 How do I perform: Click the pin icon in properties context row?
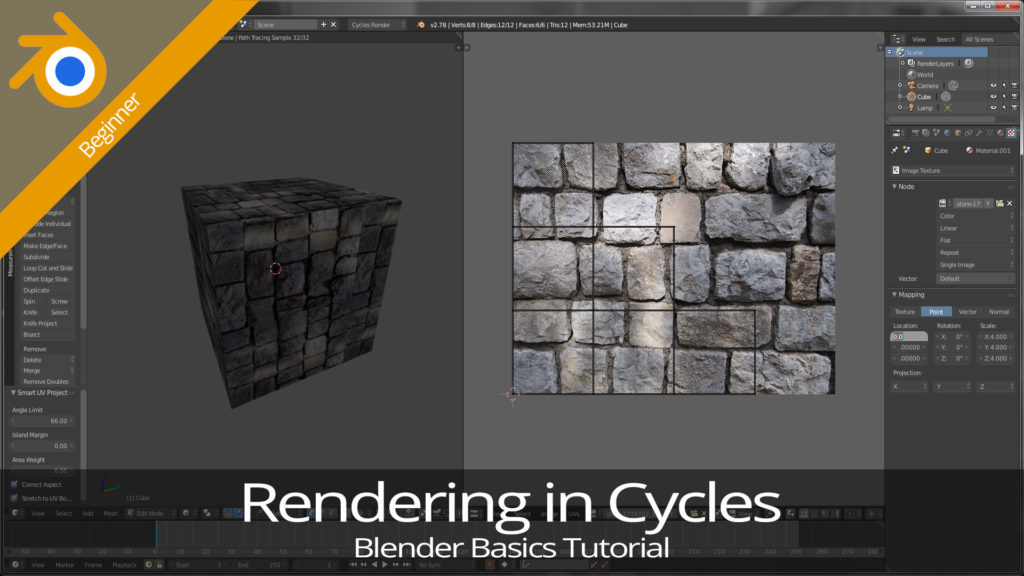(895, 150)
